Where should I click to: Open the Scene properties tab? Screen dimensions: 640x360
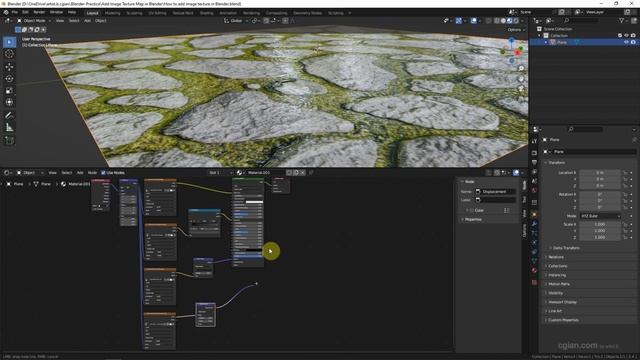[x=534, y=181]
